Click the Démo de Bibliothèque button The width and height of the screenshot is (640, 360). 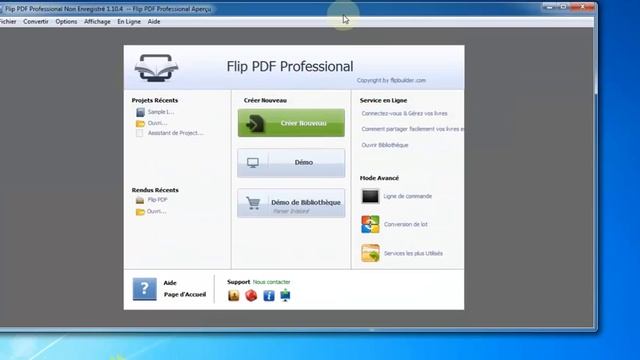tap(291, 203)
